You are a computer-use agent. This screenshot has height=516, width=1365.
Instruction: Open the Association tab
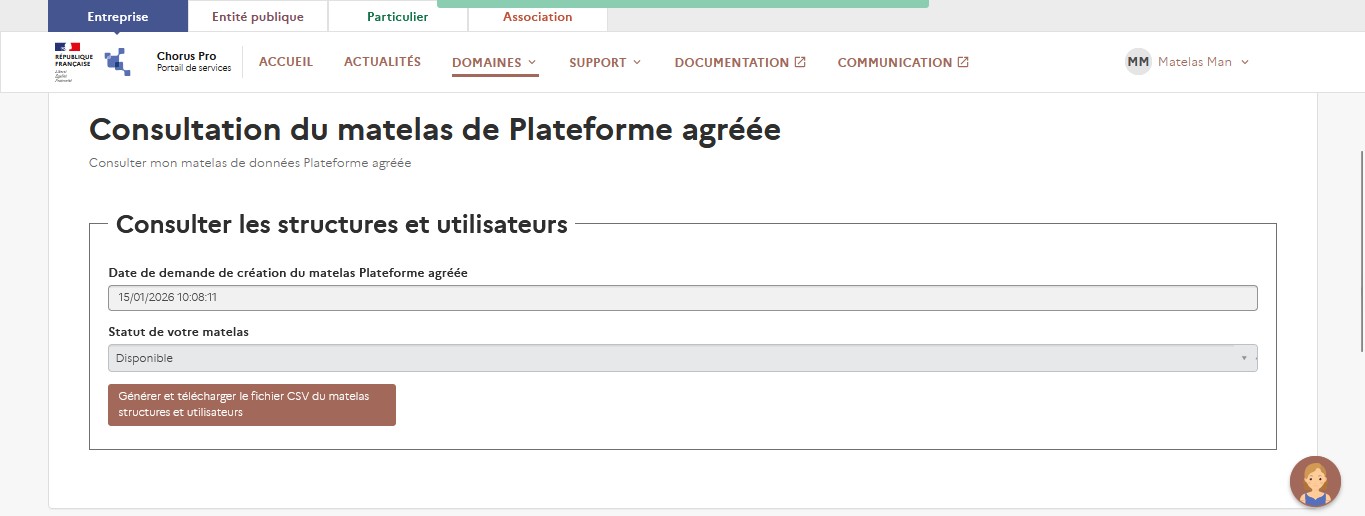[x=537, y=17]
